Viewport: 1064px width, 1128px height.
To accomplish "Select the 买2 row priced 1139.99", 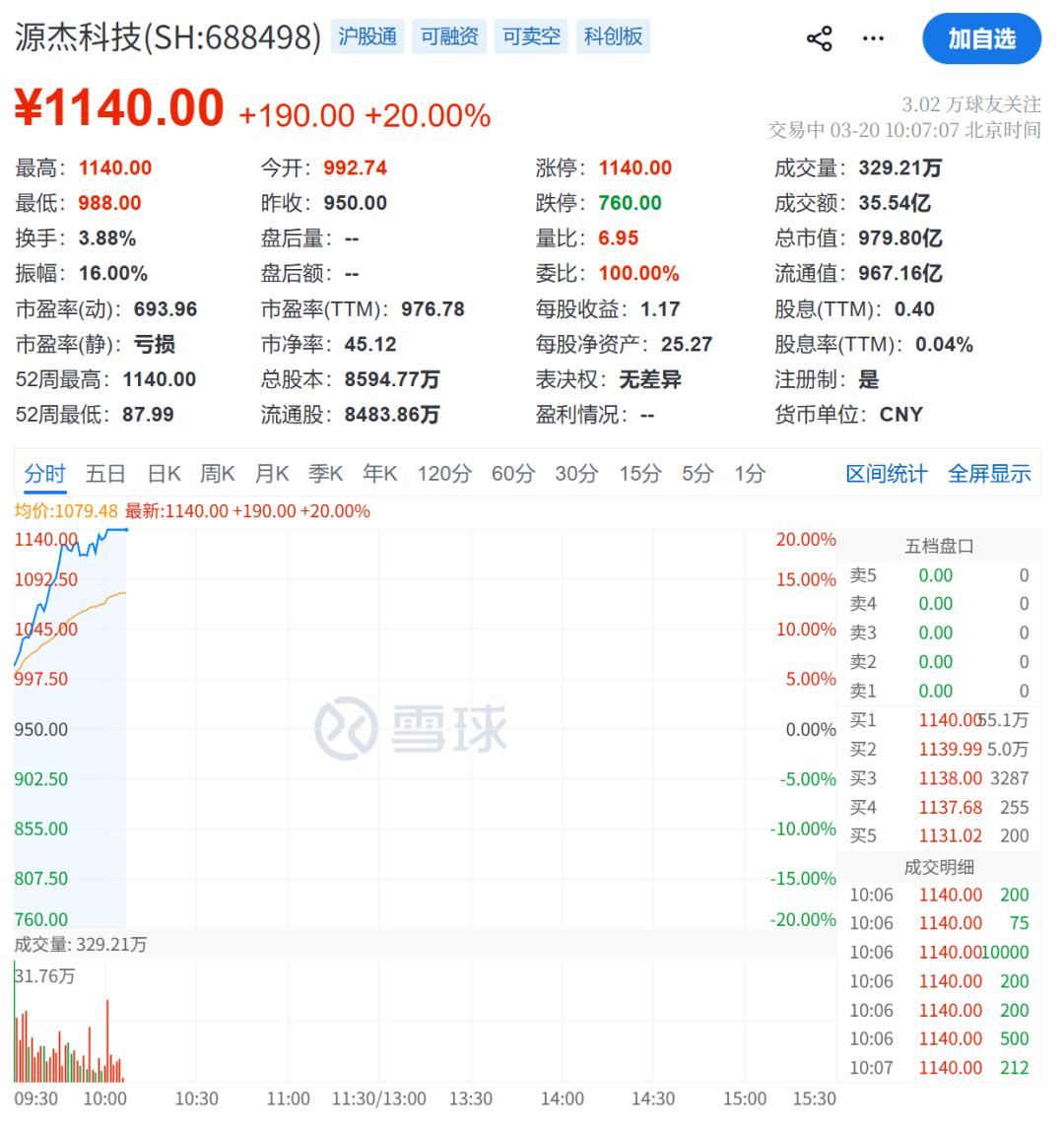I will [939, 749].
